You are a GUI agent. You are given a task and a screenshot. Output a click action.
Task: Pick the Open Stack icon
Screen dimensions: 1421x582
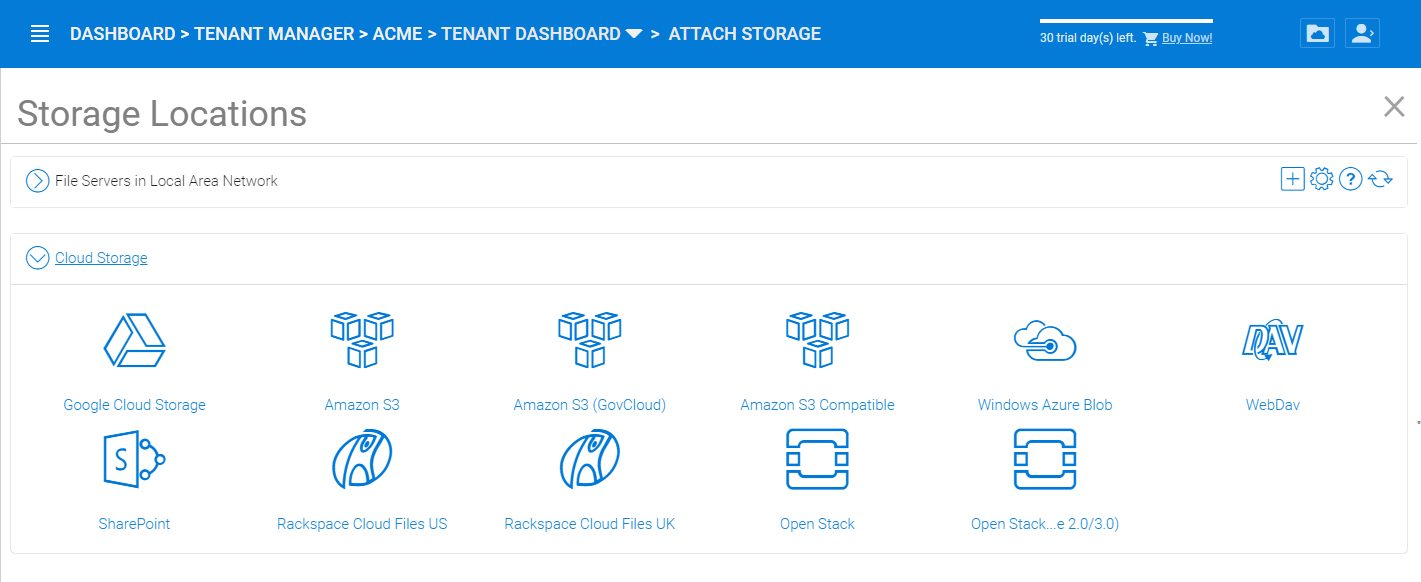click(818, 459)
